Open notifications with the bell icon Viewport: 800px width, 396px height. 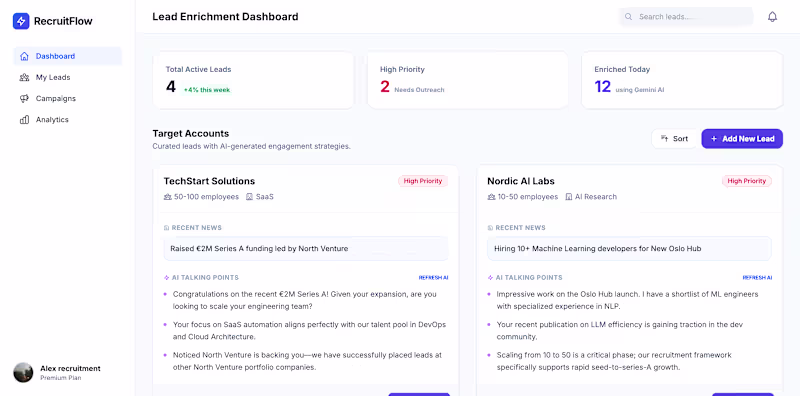(x=772, y=17)
